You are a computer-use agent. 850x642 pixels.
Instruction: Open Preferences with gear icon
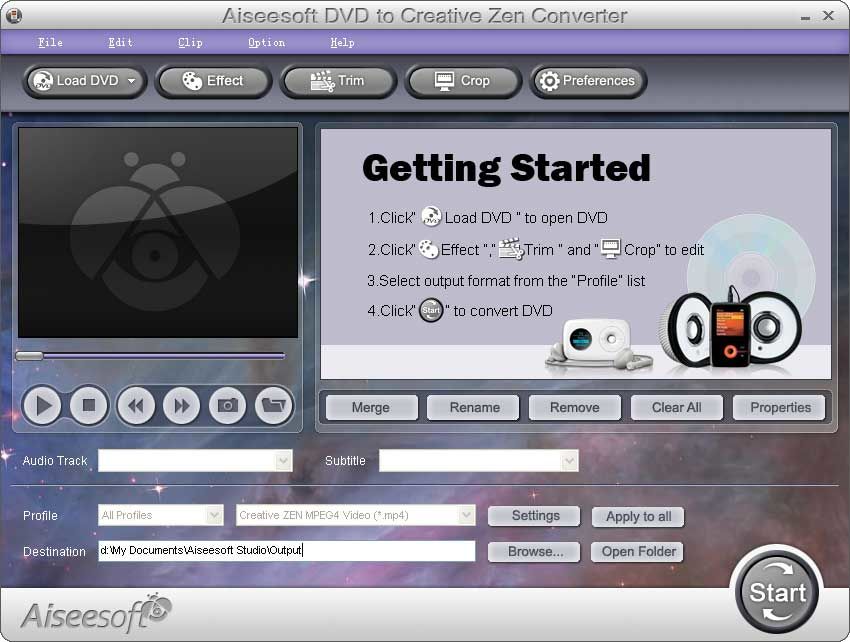pos(588,81)
